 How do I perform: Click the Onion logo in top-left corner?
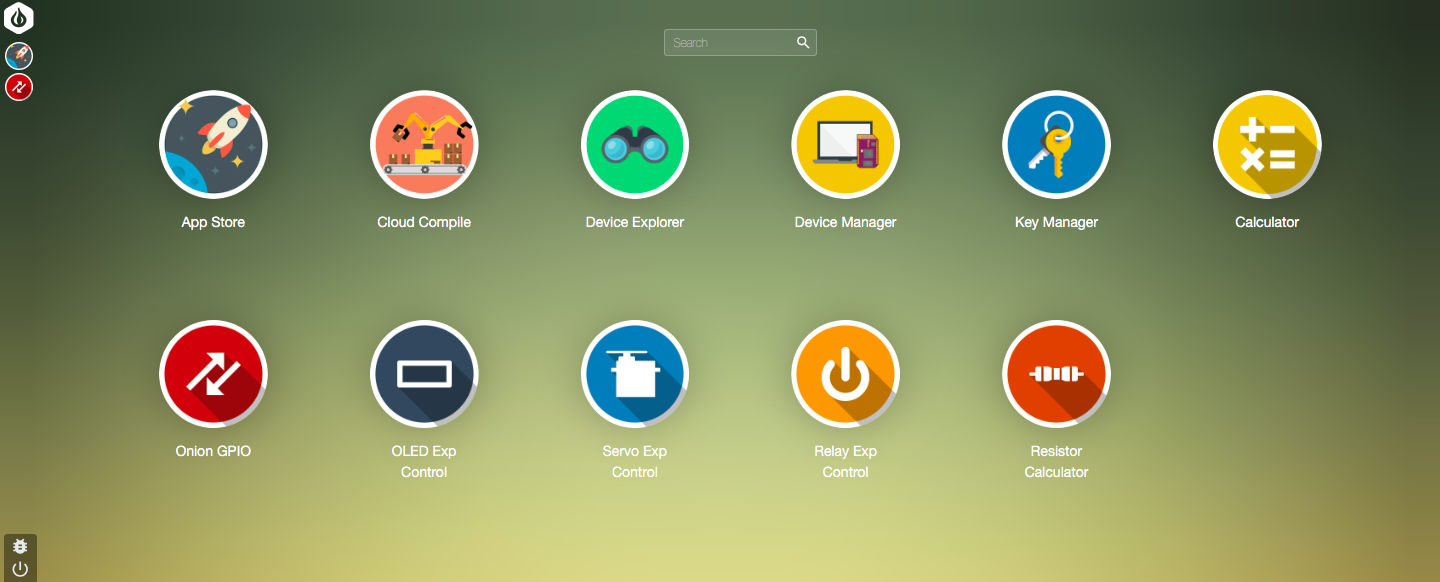[x=19, y=18]
